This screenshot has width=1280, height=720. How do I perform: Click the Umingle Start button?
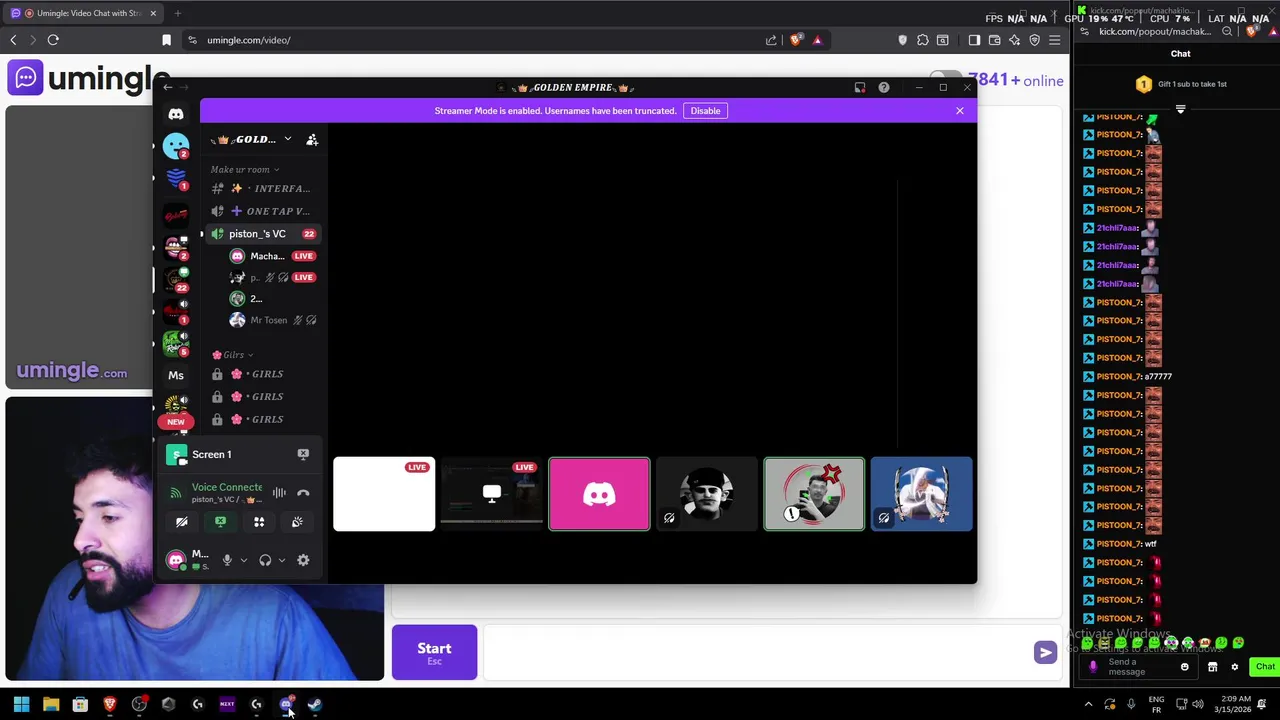click(434, 652)
